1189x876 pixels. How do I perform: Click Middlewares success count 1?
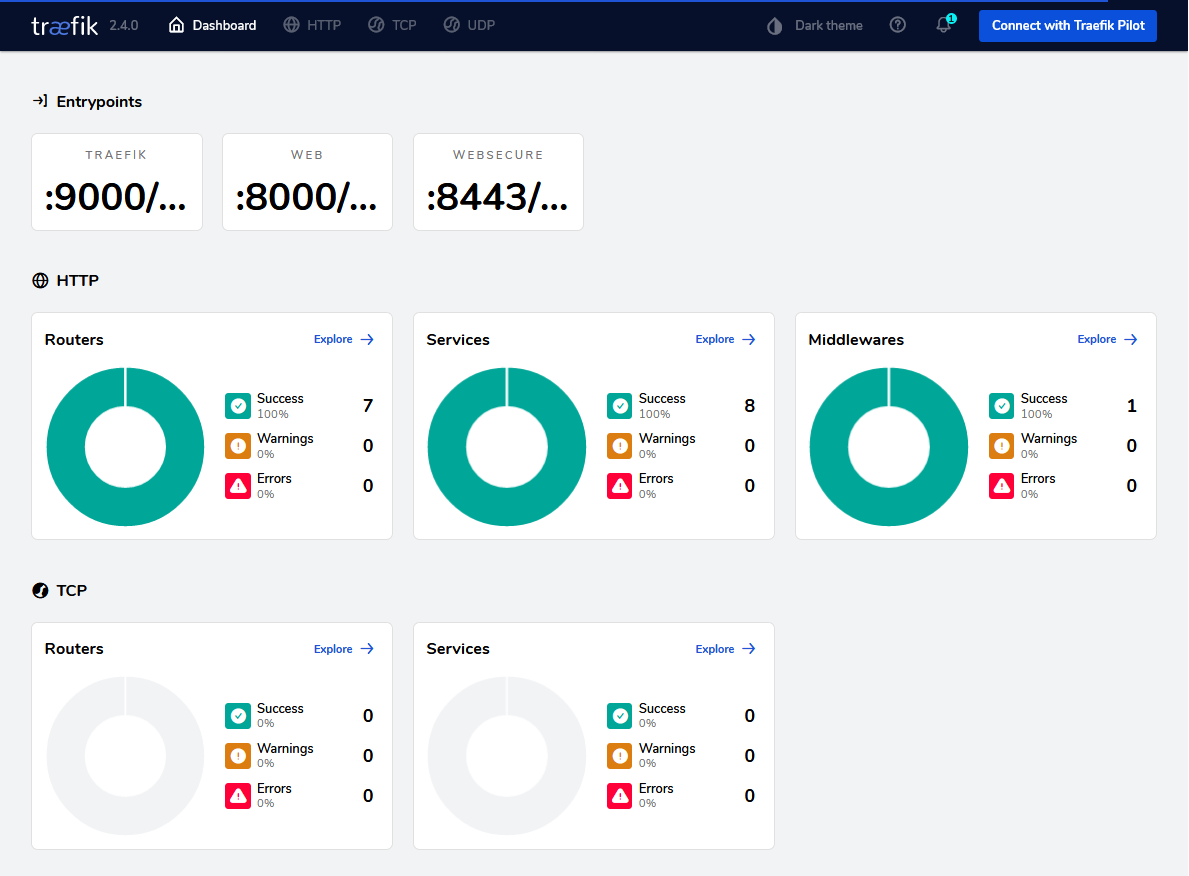[x=1131, y=406]
